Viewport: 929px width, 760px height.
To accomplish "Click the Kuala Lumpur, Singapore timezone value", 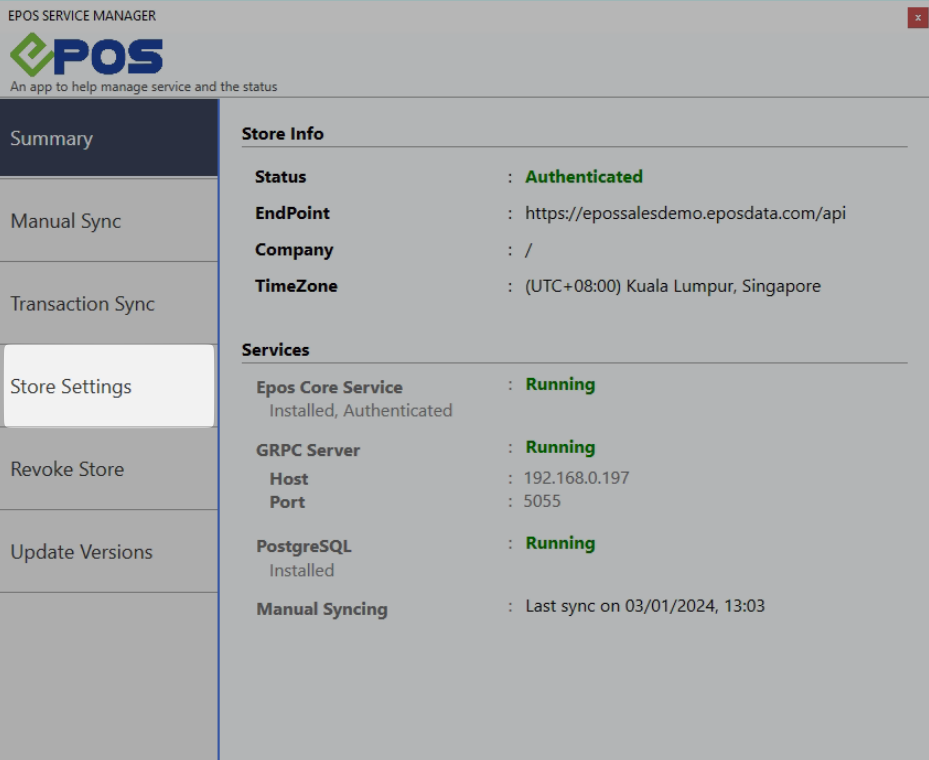I will [672, 286].
